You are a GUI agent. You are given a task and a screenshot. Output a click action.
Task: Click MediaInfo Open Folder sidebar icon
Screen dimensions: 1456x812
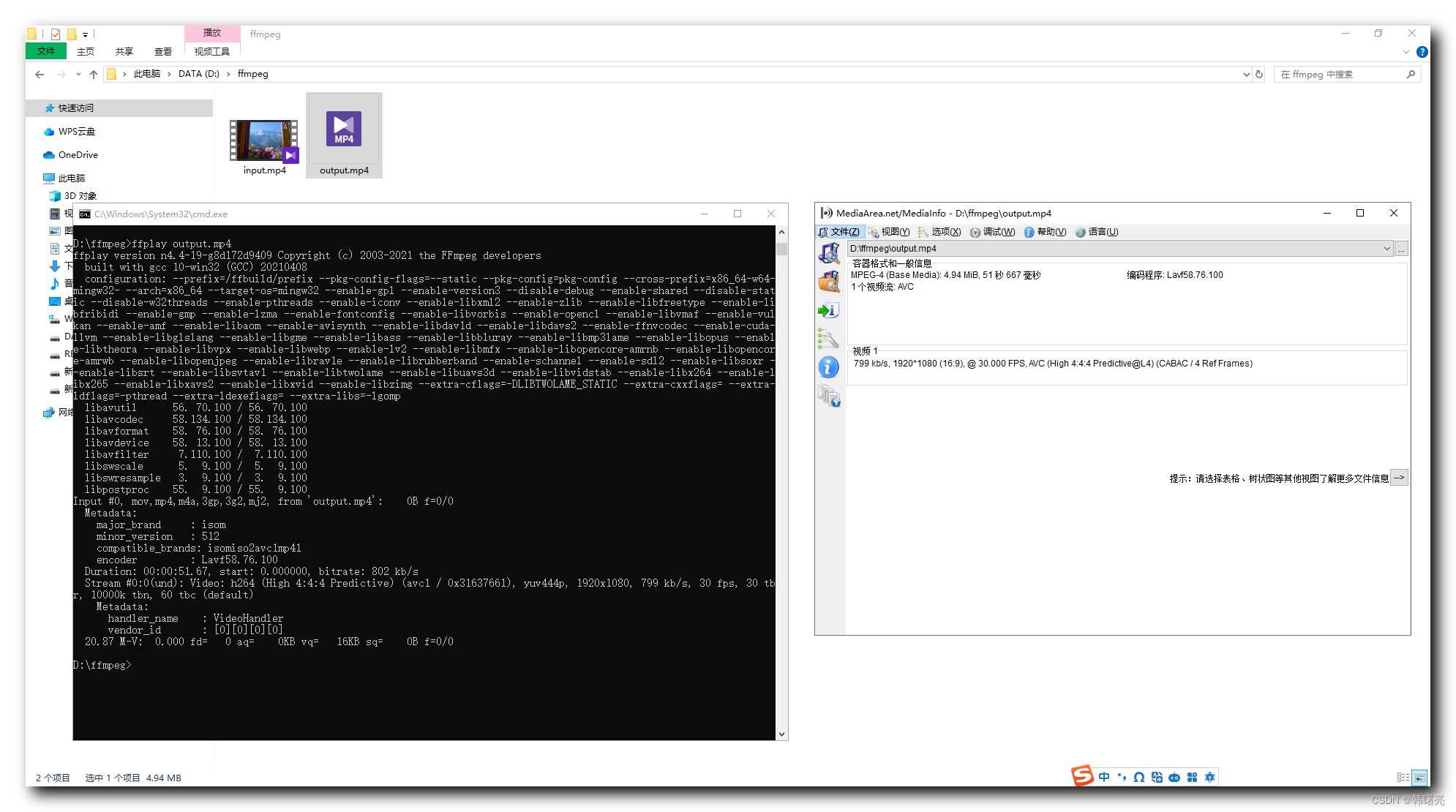pos(829,281)
